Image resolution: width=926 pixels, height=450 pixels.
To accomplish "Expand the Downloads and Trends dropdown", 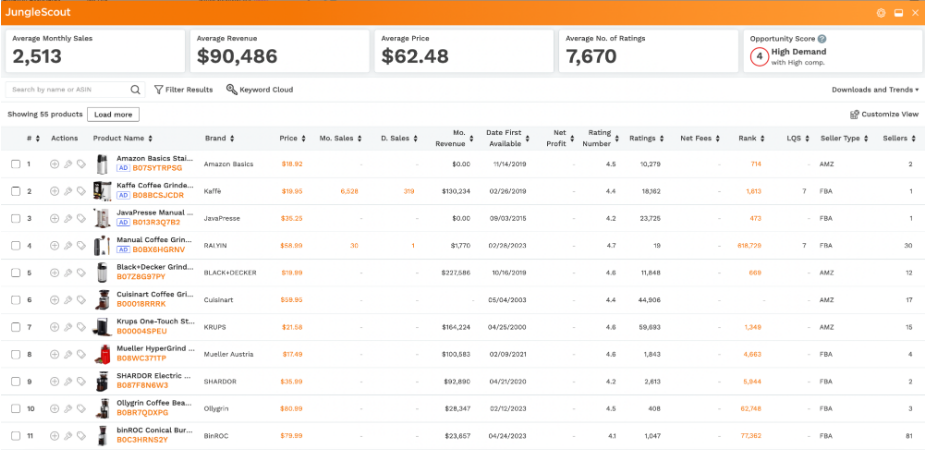I will click(875, 90).
